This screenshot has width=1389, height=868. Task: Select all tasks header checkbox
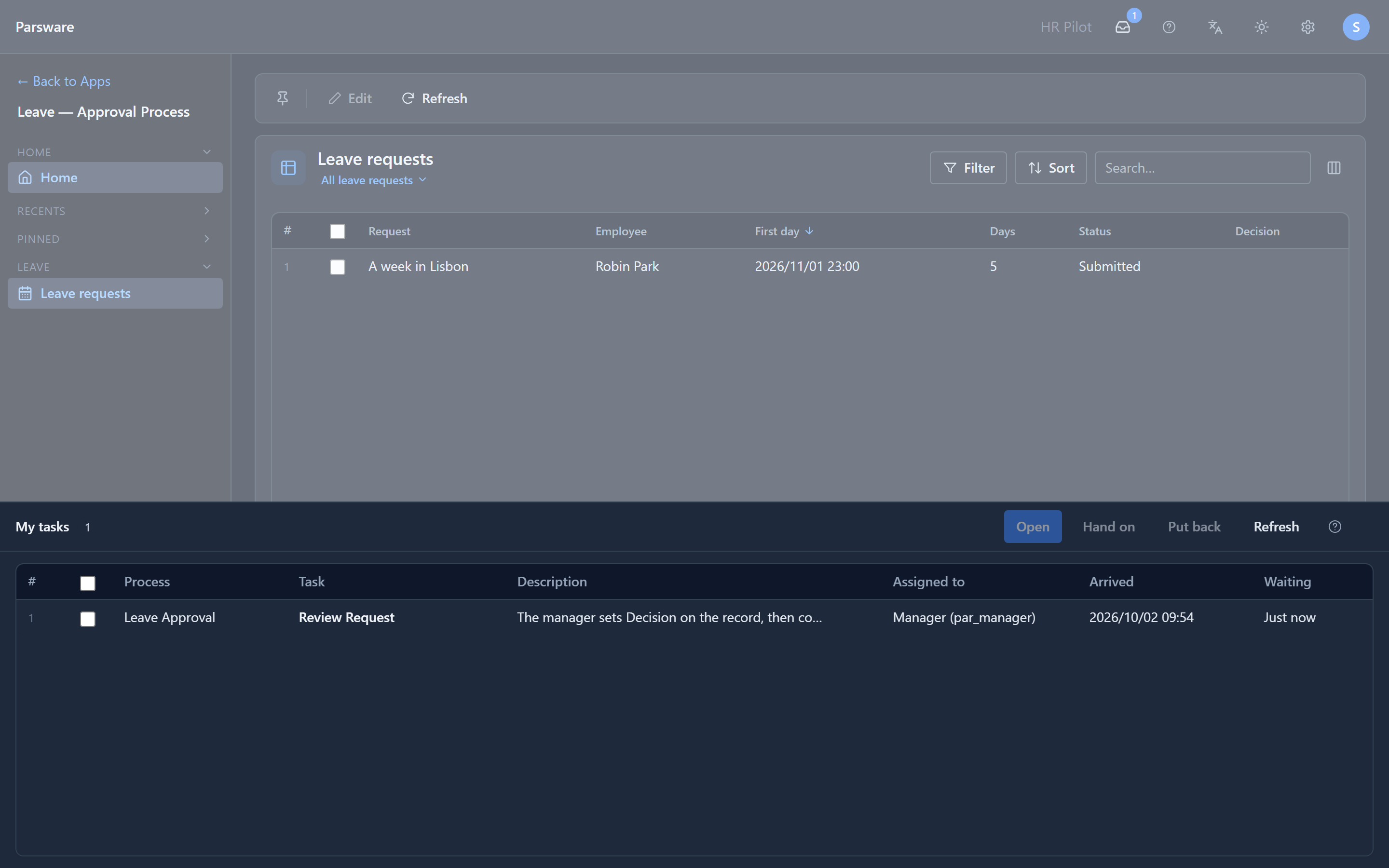pos(88,583)
